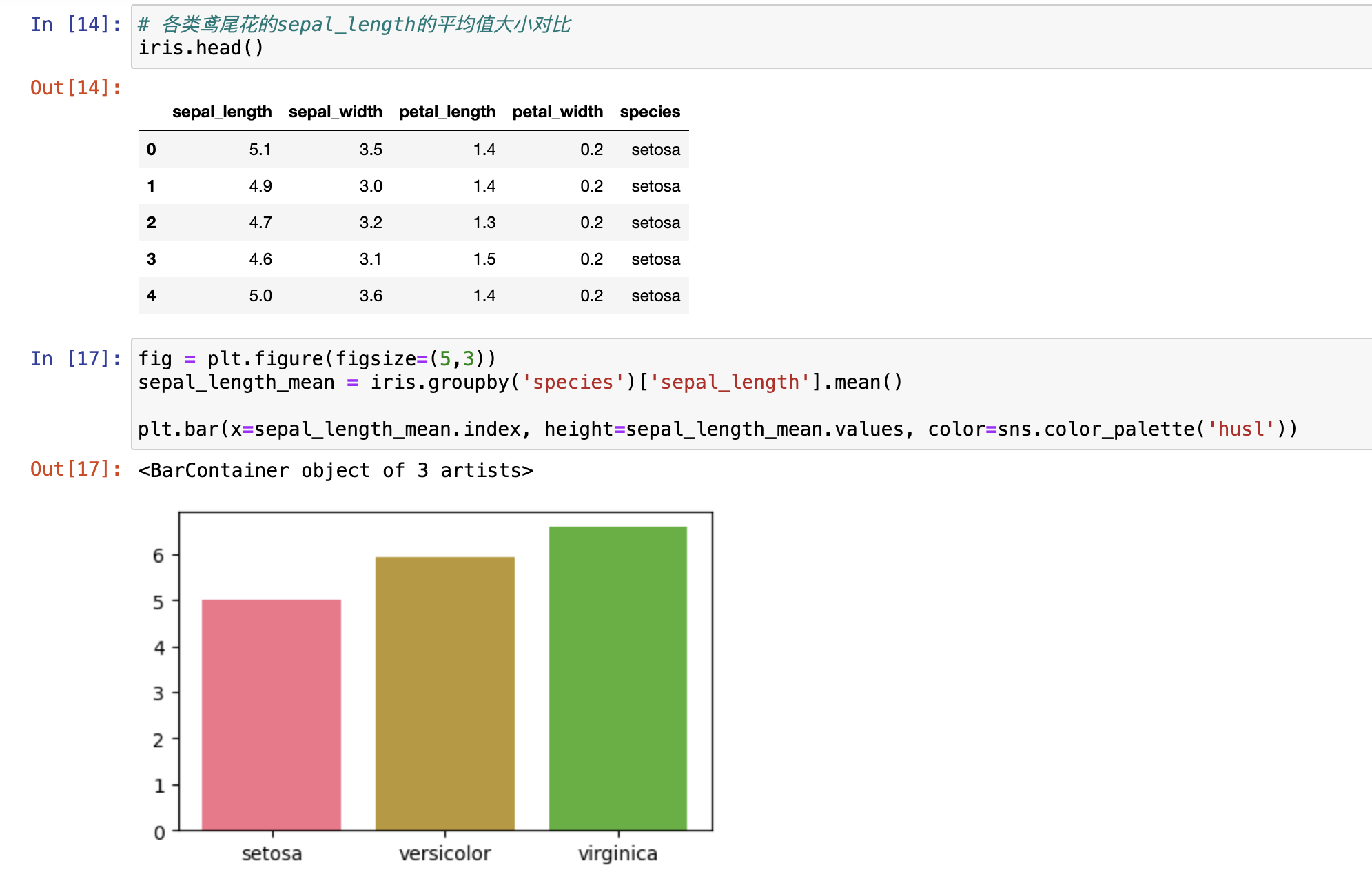Click the sepal_width value 3.5
Image resolution: width=1372 pixels, height=881 pixels.
coord(371,150)
